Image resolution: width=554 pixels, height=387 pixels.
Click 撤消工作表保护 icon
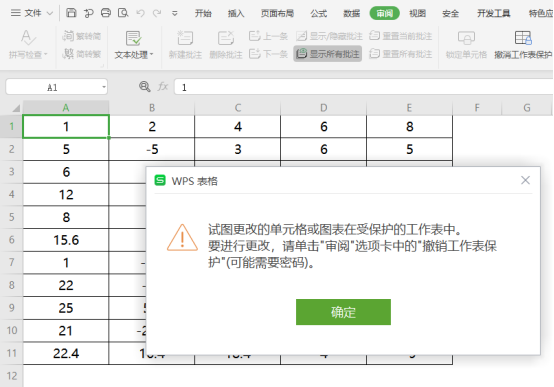click(x=523, y=38)
